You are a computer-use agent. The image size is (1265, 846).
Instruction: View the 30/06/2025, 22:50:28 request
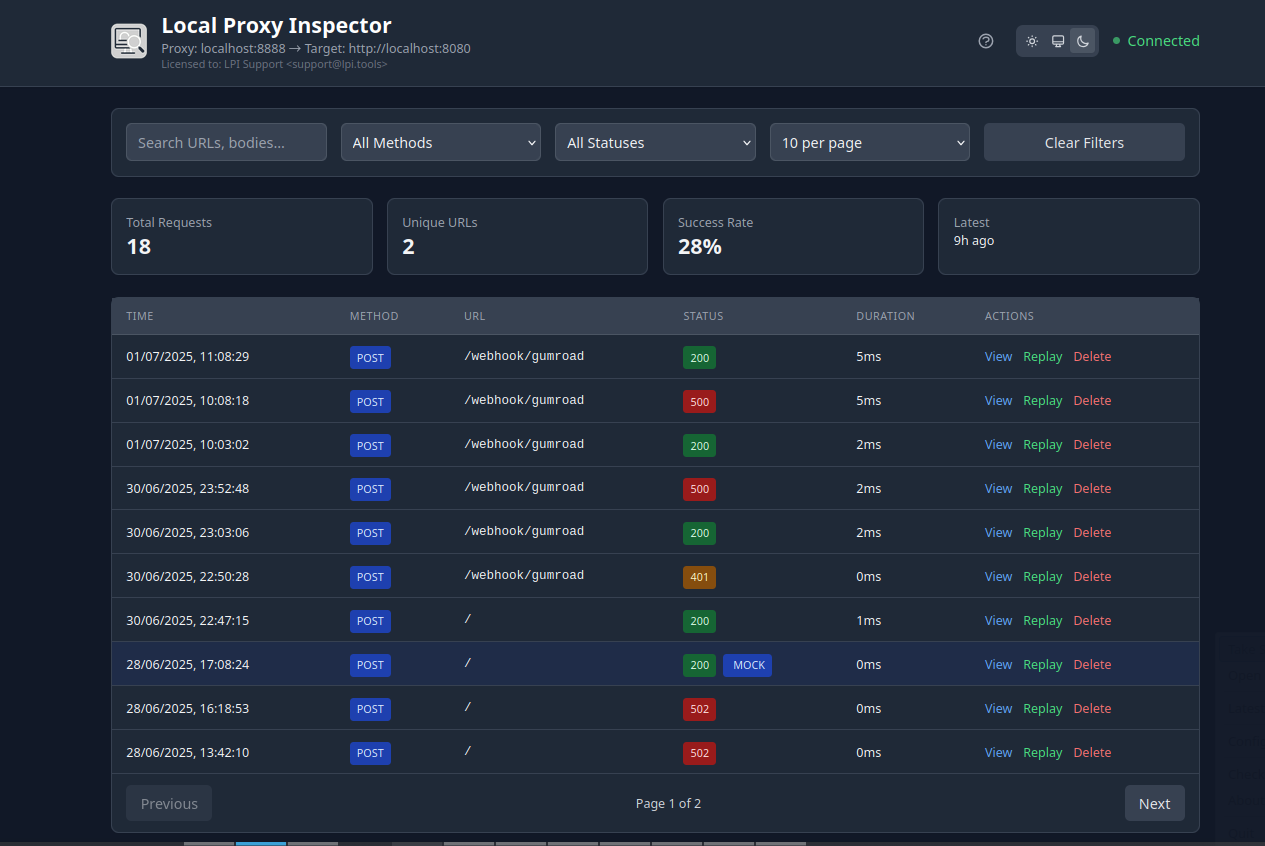[998, 576]
